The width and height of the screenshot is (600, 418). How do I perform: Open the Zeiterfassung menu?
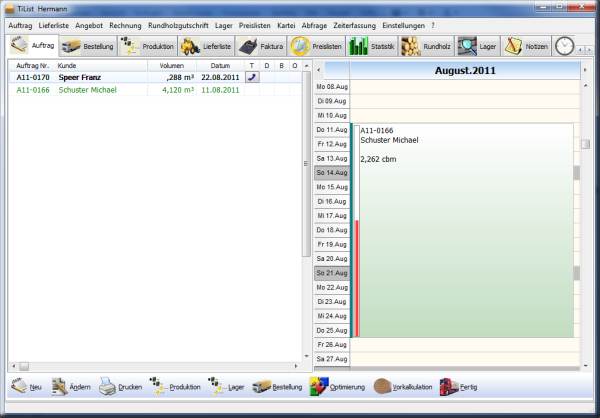pyautogui.click(x=354, y=26)
